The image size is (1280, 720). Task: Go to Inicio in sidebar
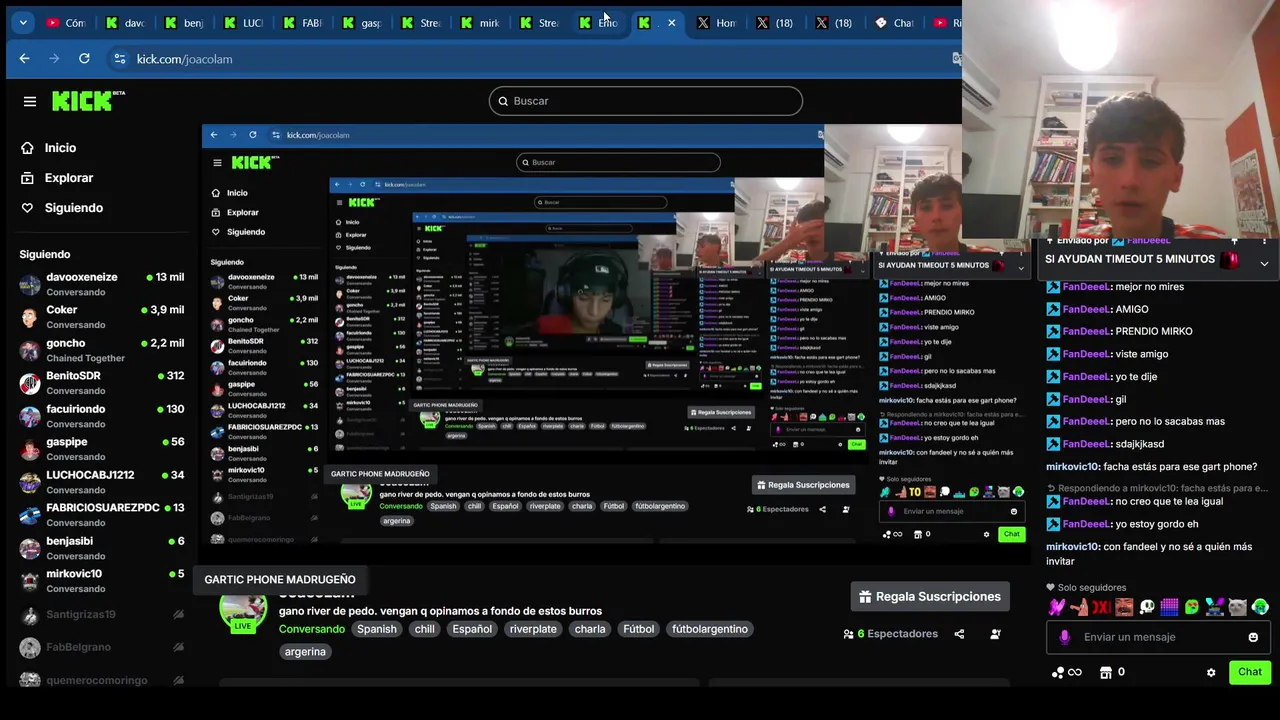60,148
